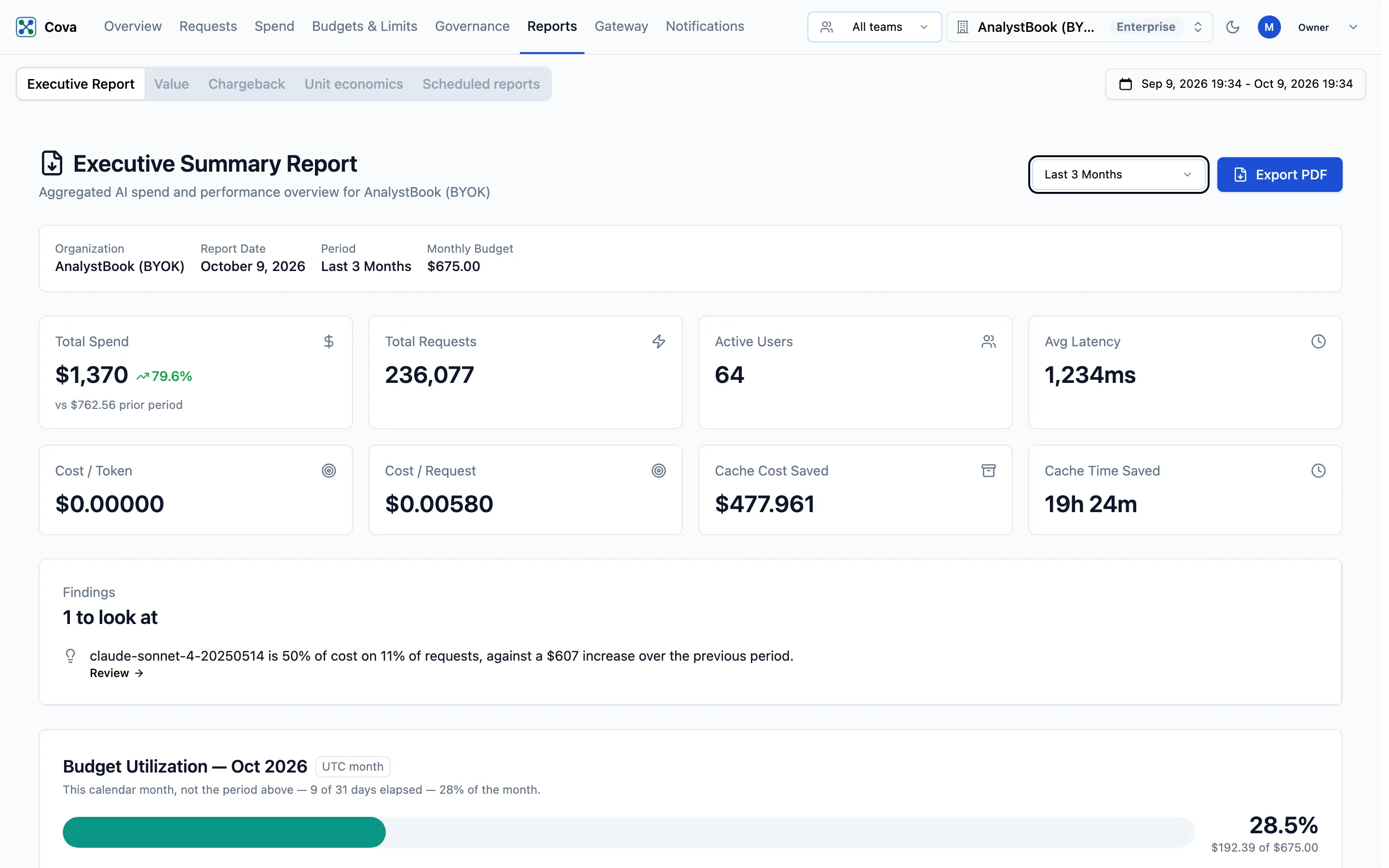Image resolution: width=1389 pixels, height=868 pixels.
Task: Select the Value tab
Action: (171, 84)
